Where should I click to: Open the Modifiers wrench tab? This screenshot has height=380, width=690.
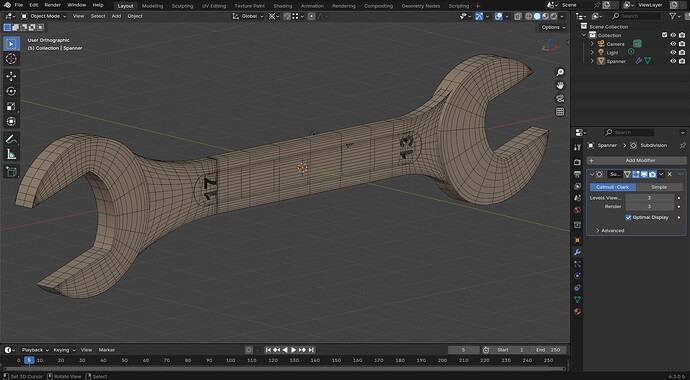point(577,252)
